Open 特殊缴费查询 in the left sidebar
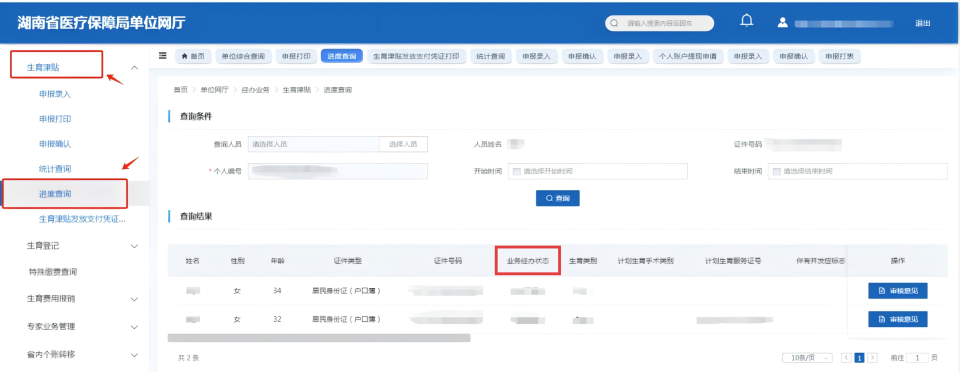Image resolution: width=960 pixels, height=372 pixels. [x=53, y=272]
